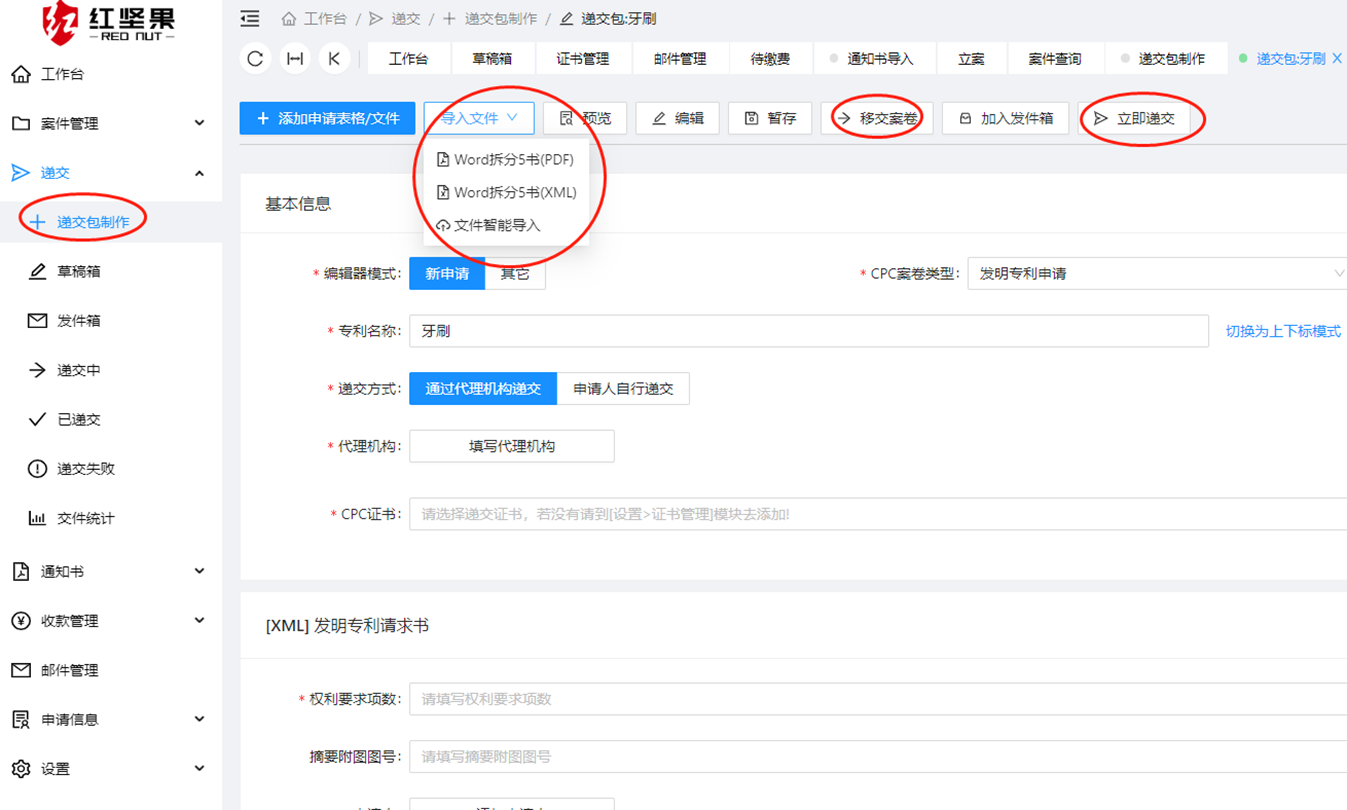
Task: Open the CPC案卷类型 dropdown
Action: pyautogui.click(x=1157, y=273)
